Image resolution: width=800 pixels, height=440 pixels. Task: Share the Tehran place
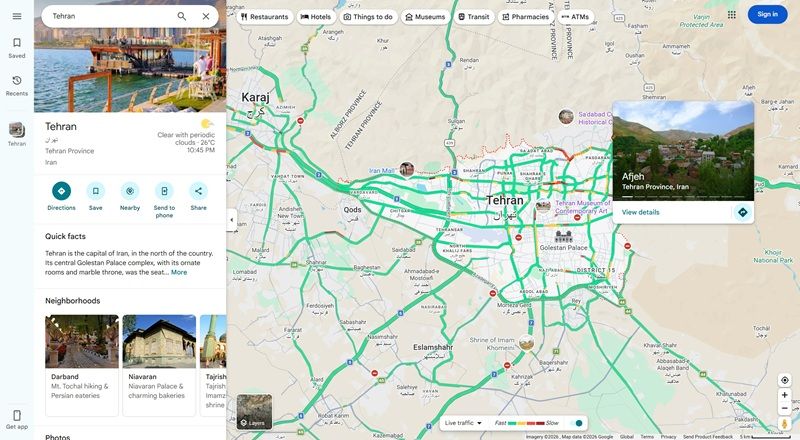tap(198, 197)
